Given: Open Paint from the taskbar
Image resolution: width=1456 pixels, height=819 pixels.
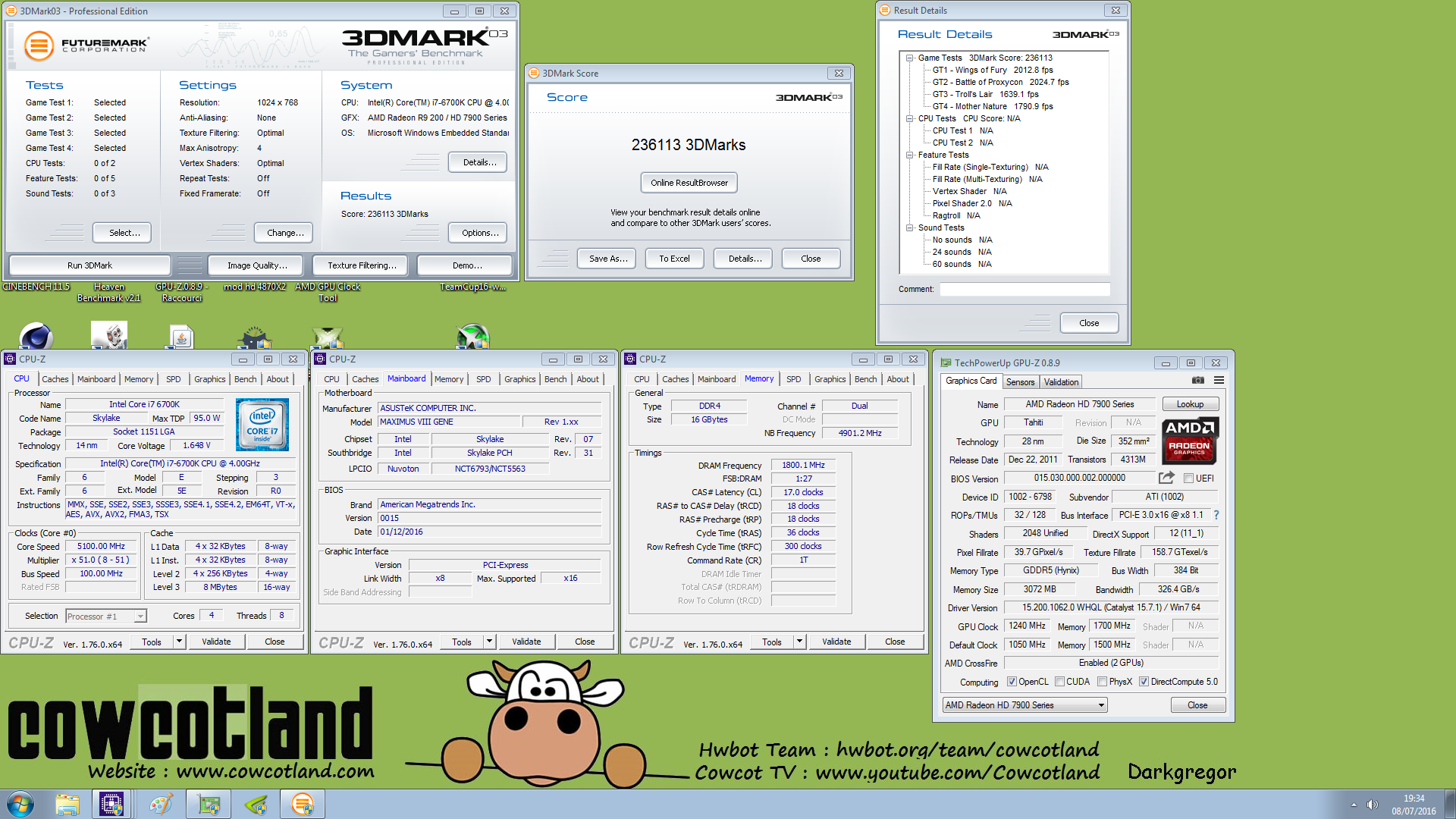Looking at the screenshot, I should tap(160, 804).
